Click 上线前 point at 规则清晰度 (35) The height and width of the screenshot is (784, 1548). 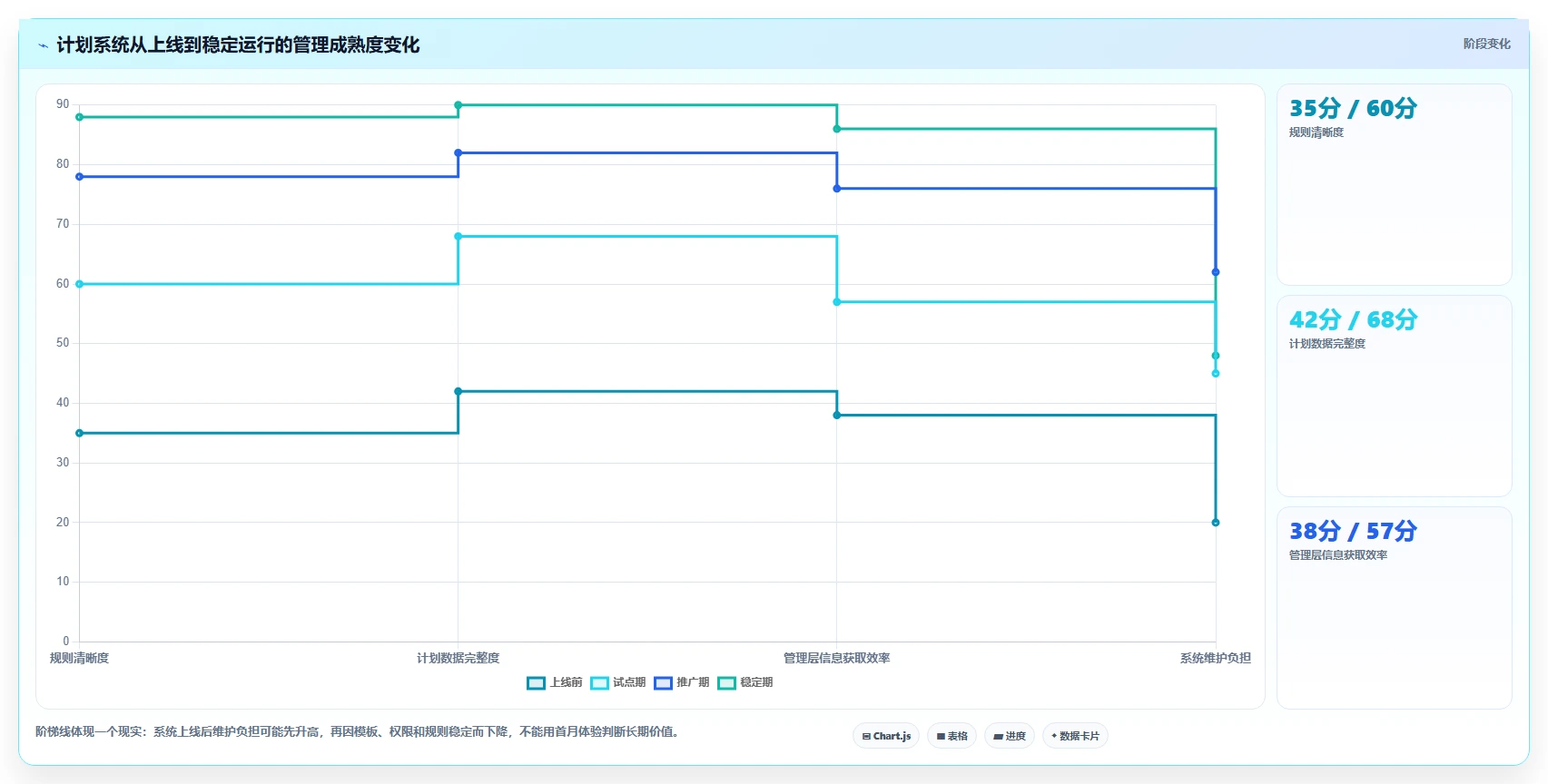[x=79, y=433]
